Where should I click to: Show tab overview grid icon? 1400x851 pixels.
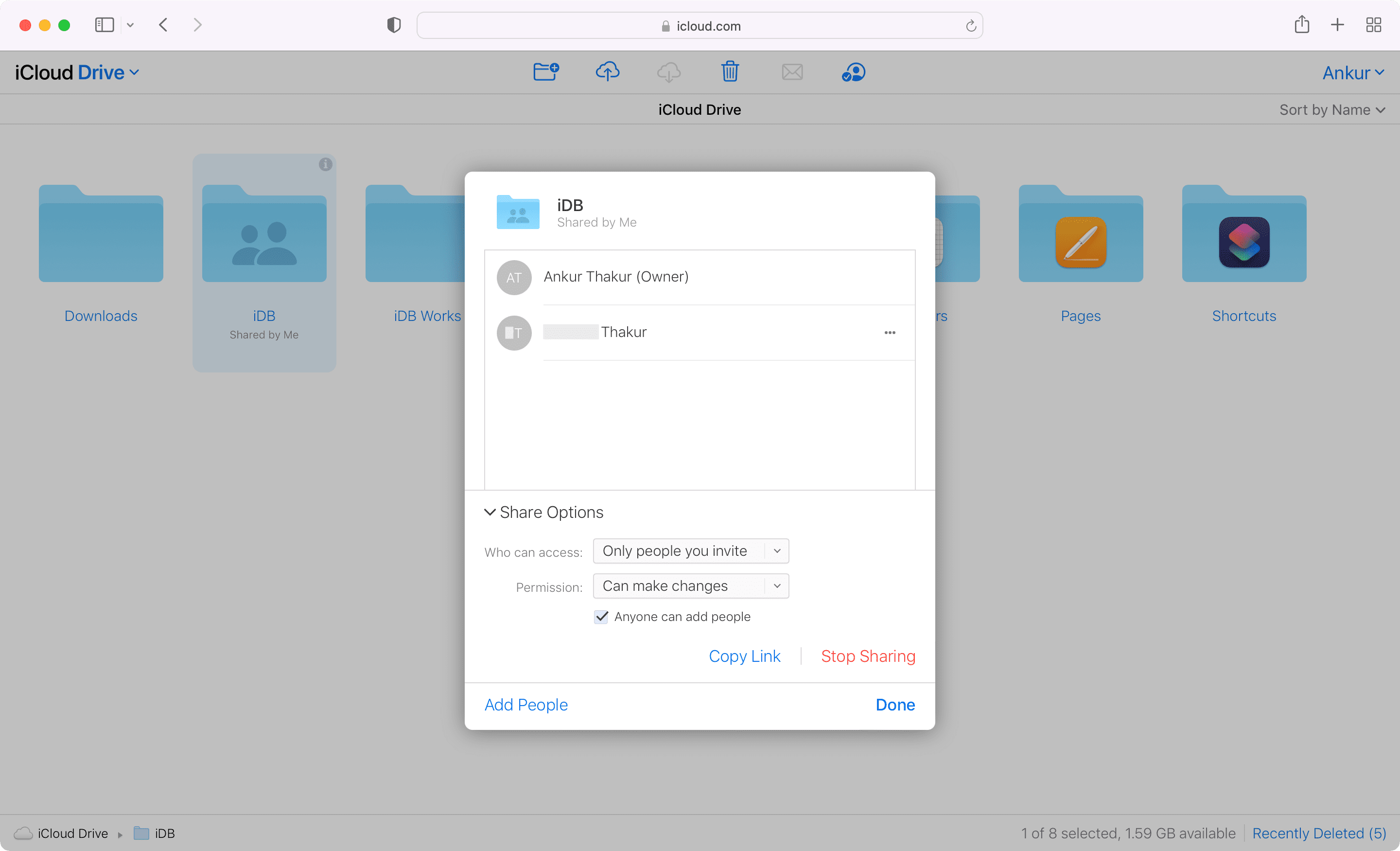pyautogui.click(x=1374, y=25)
